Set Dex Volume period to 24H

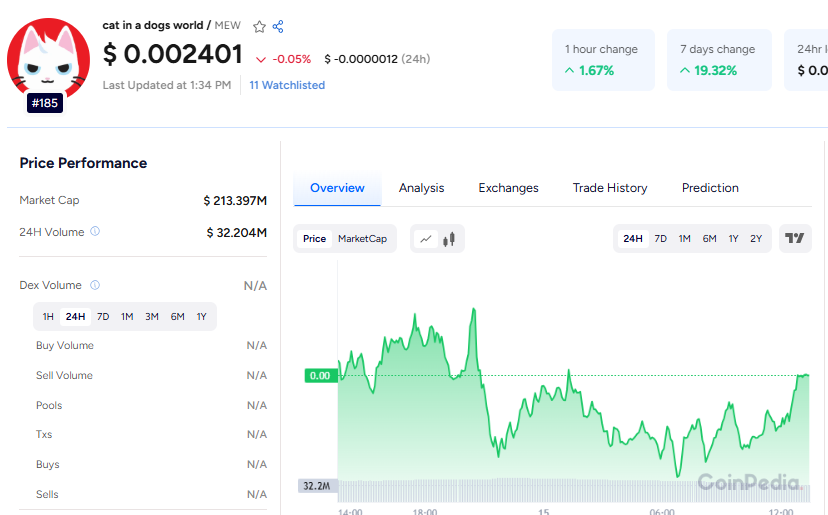tap(76, 316)
